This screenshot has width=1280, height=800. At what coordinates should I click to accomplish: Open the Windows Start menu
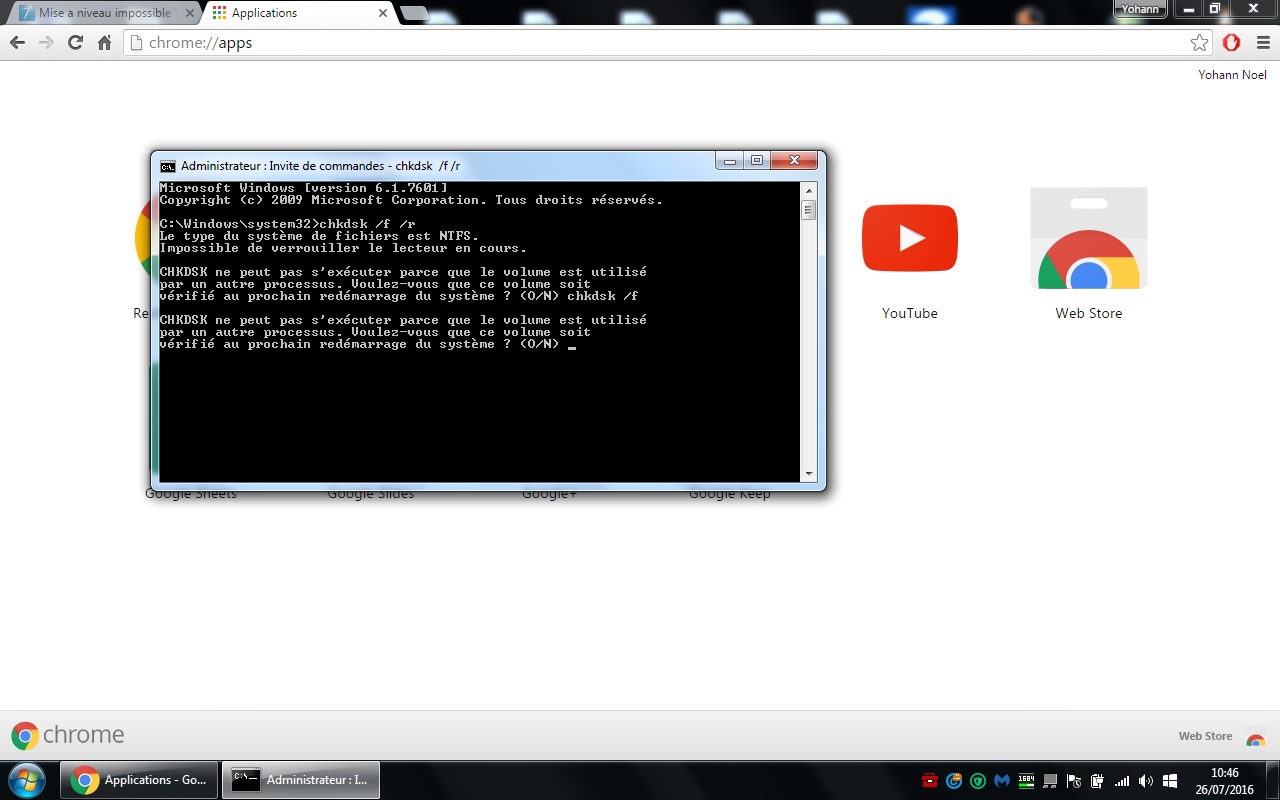(27, 779)
